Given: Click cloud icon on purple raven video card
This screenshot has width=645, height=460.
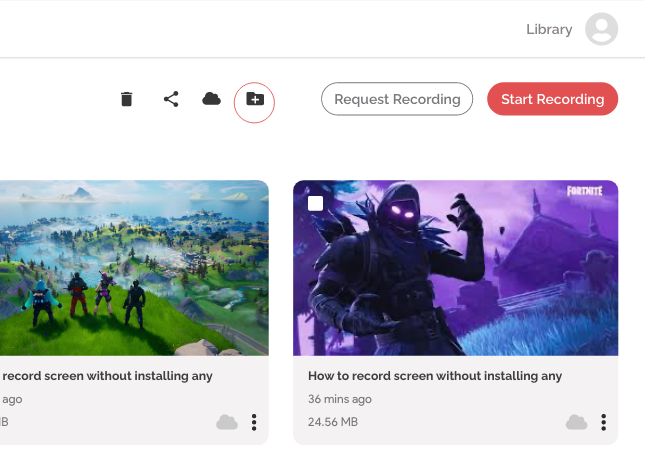Looking at the screenshot, I should click(576, 422).
